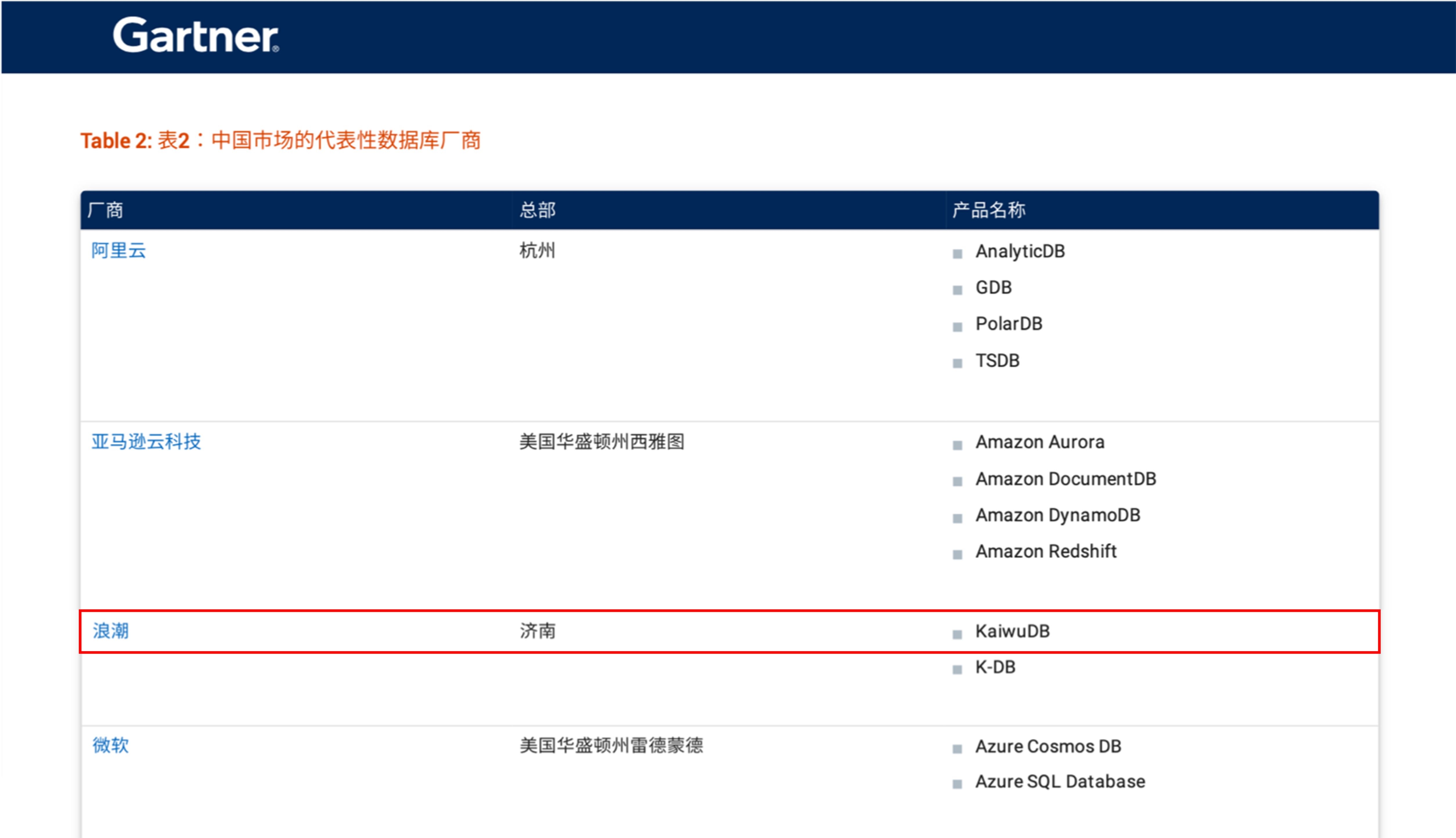The image size is (1456, 838).
Task: Click the Gartner logo
Action: pyautogui.click(x=196, y=36)
